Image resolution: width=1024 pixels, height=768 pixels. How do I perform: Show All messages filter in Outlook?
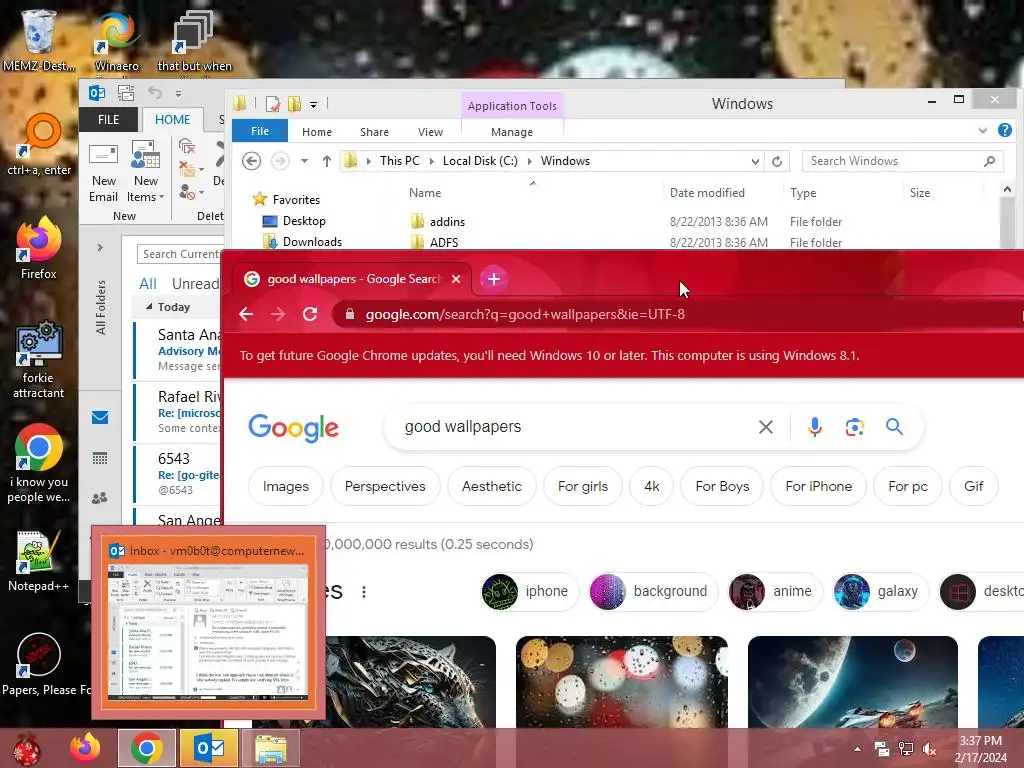coord(148,283)
